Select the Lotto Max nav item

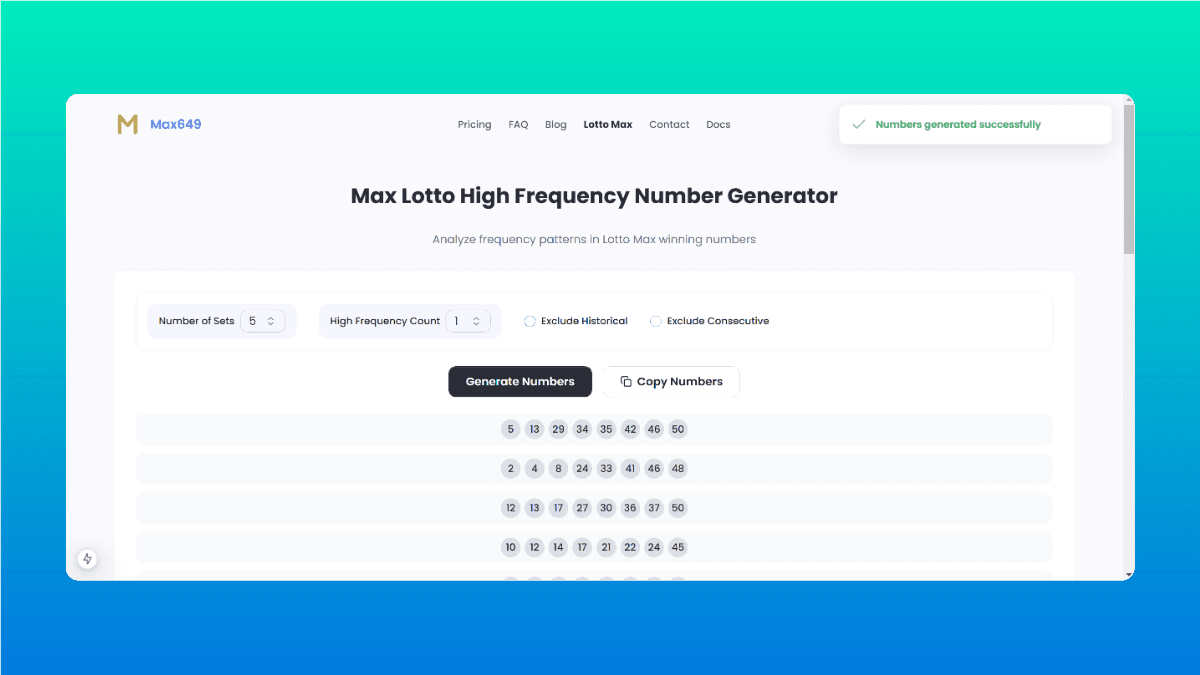click(x=608, y=125)
